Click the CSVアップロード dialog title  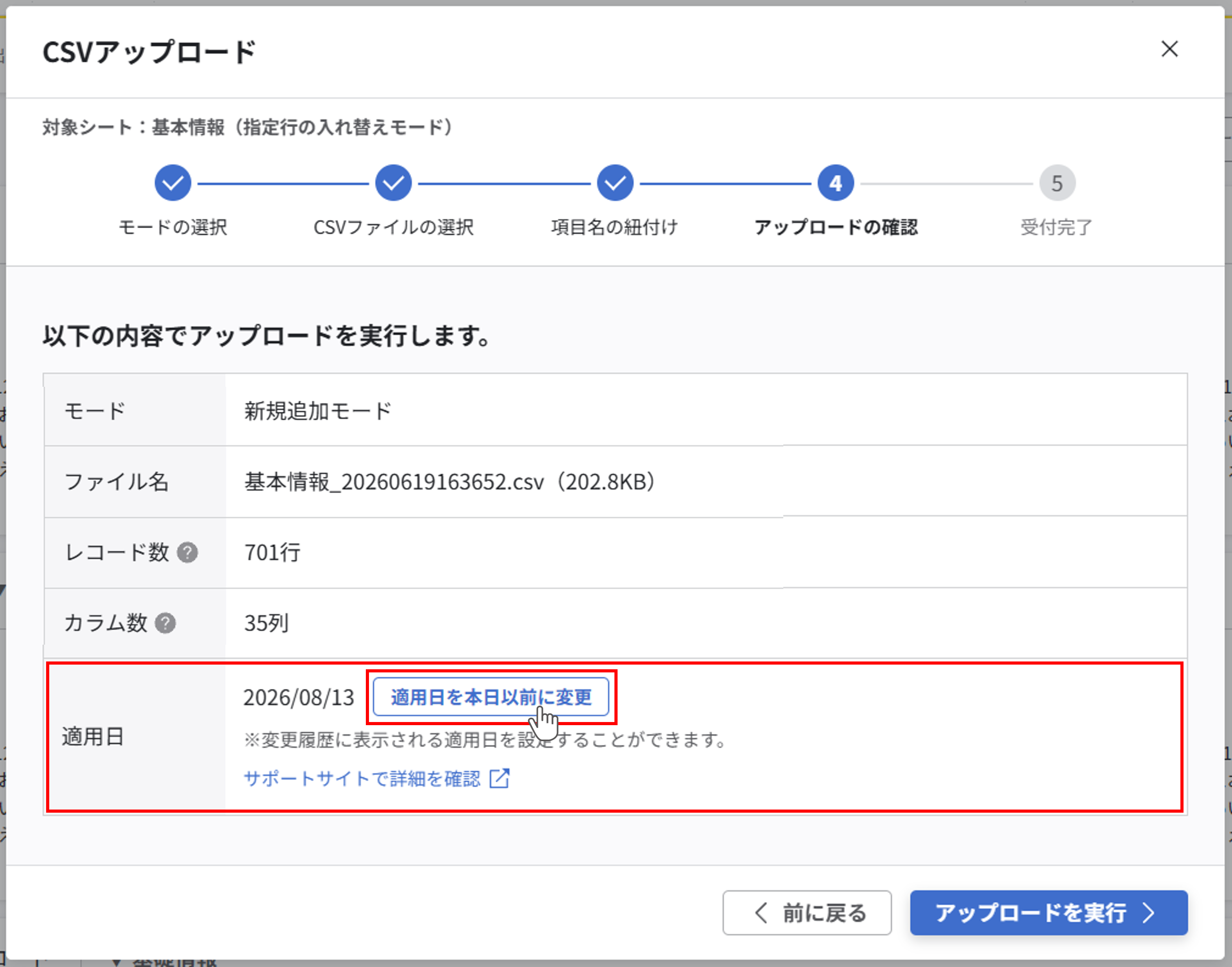[150, 52]
